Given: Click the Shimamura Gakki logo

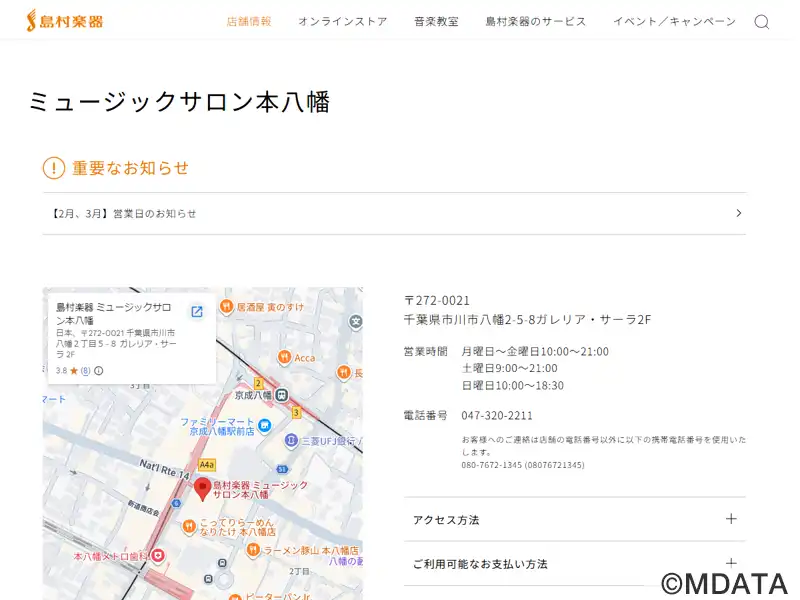Looking at the screenshot, I should 64,21.
